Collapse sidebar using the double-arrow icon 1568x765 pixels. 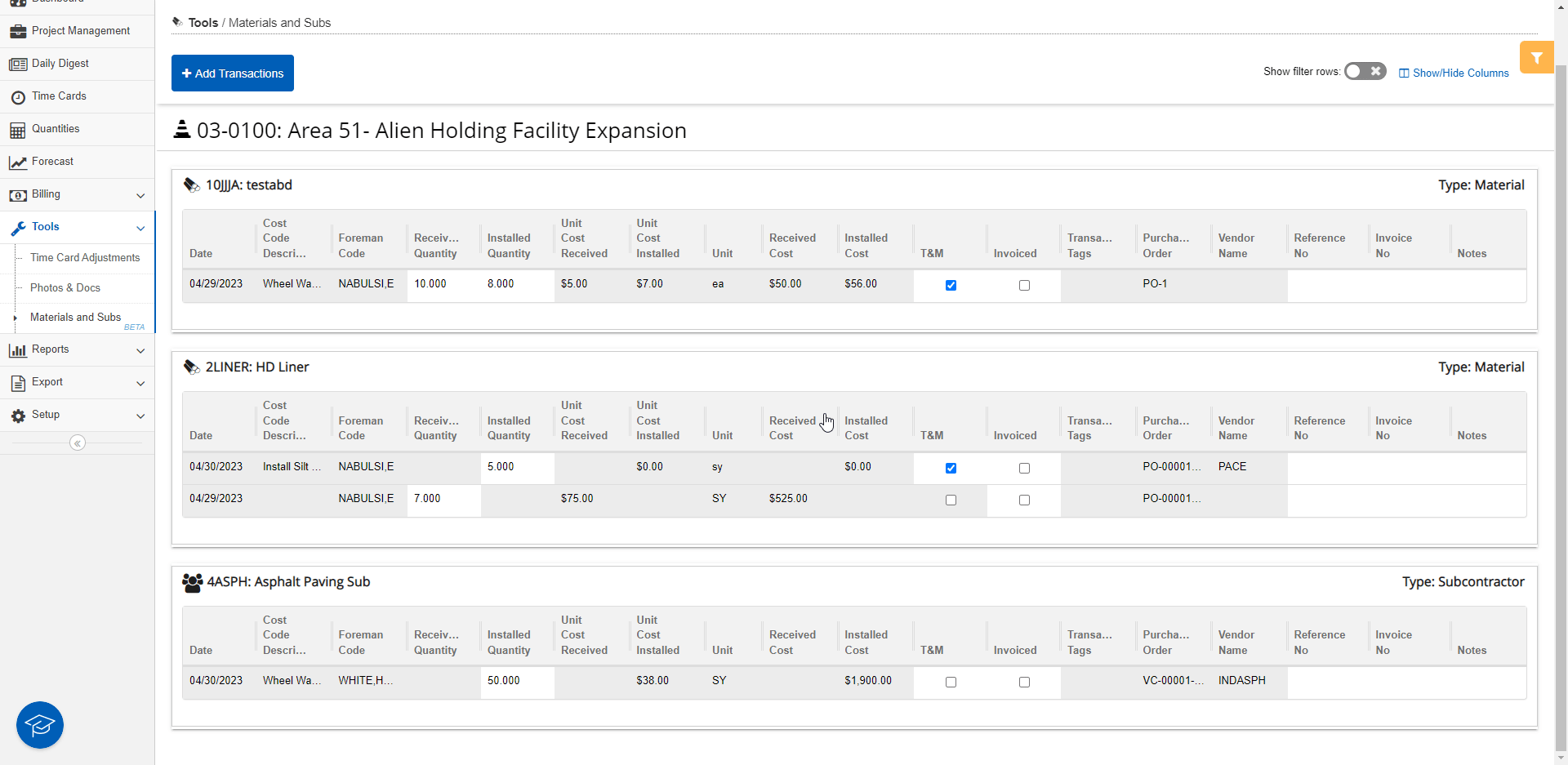pos(78,443)
